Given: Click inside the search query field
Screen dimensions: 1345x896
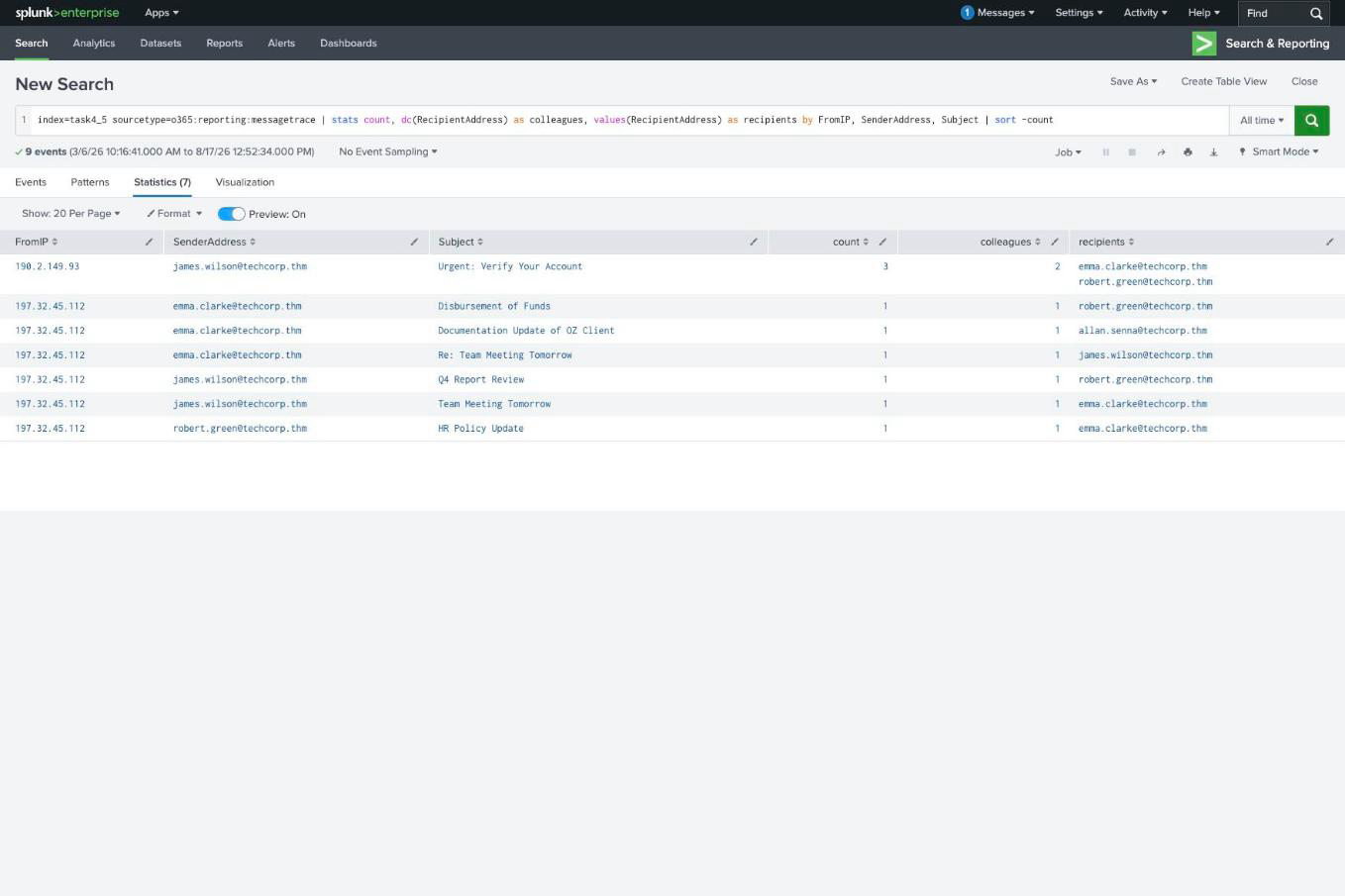Looking at the screenshot, I should (632, 120).
